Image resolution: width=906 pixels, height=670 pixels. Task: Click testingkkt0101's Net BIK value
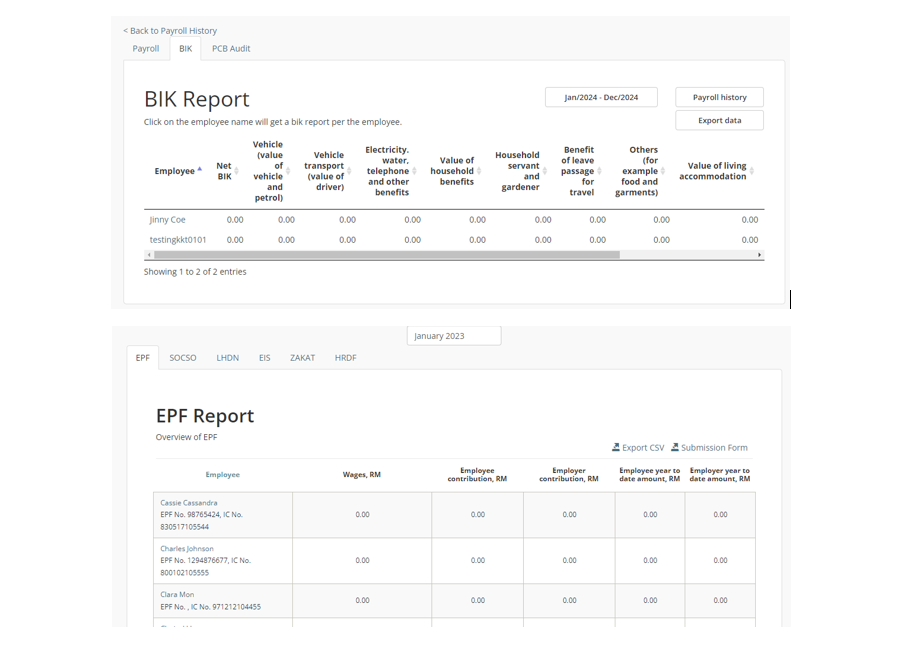tap(235, 240)
